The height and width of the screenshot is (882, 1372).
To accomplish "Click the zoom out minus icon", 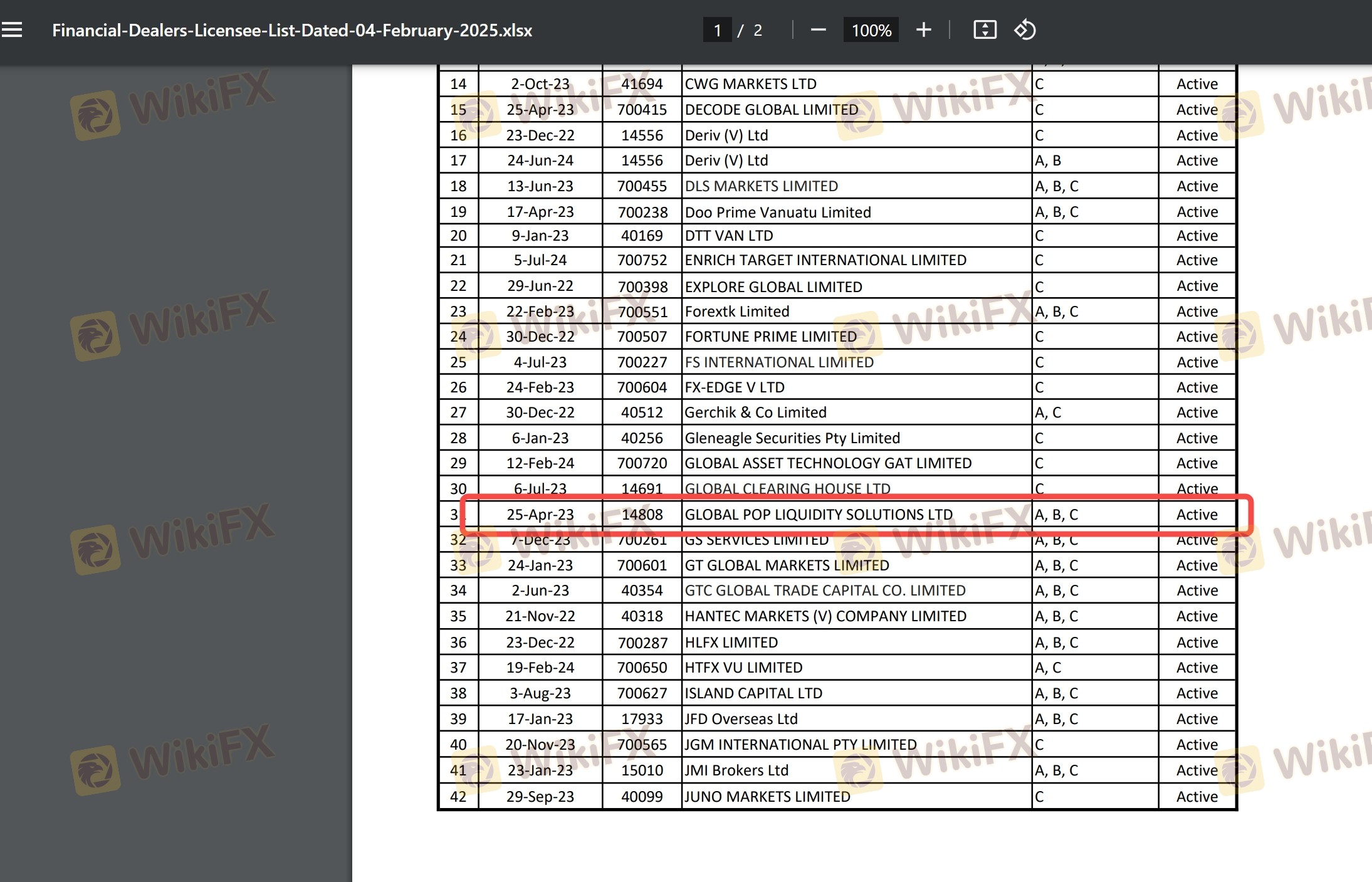I will 818,29.
